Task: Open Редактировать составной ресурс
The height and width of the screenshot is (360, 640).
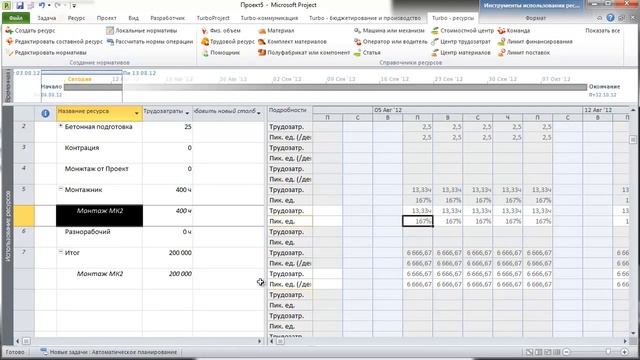Action: 54,42
